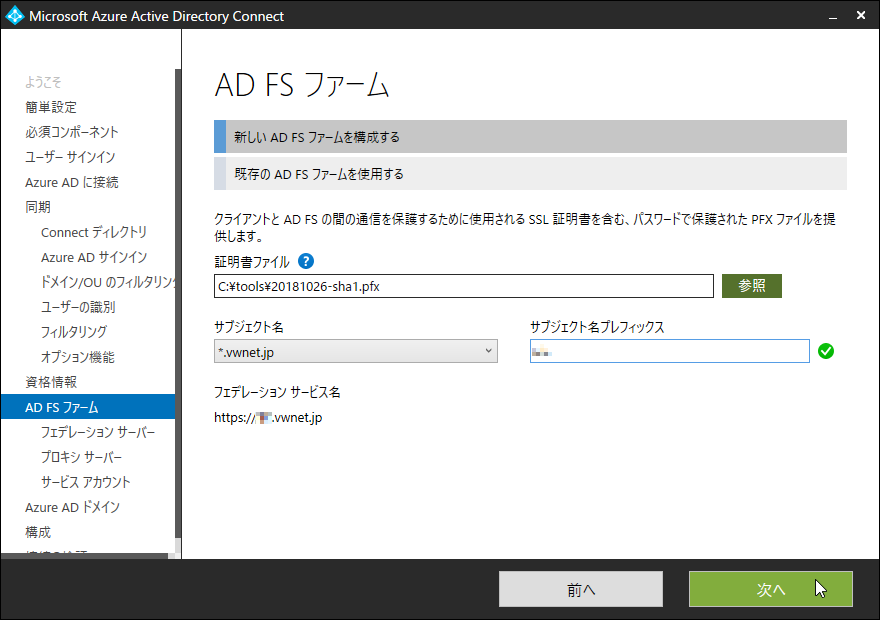
Task: Click the 前へ back button
Action: tap(581, 589)
